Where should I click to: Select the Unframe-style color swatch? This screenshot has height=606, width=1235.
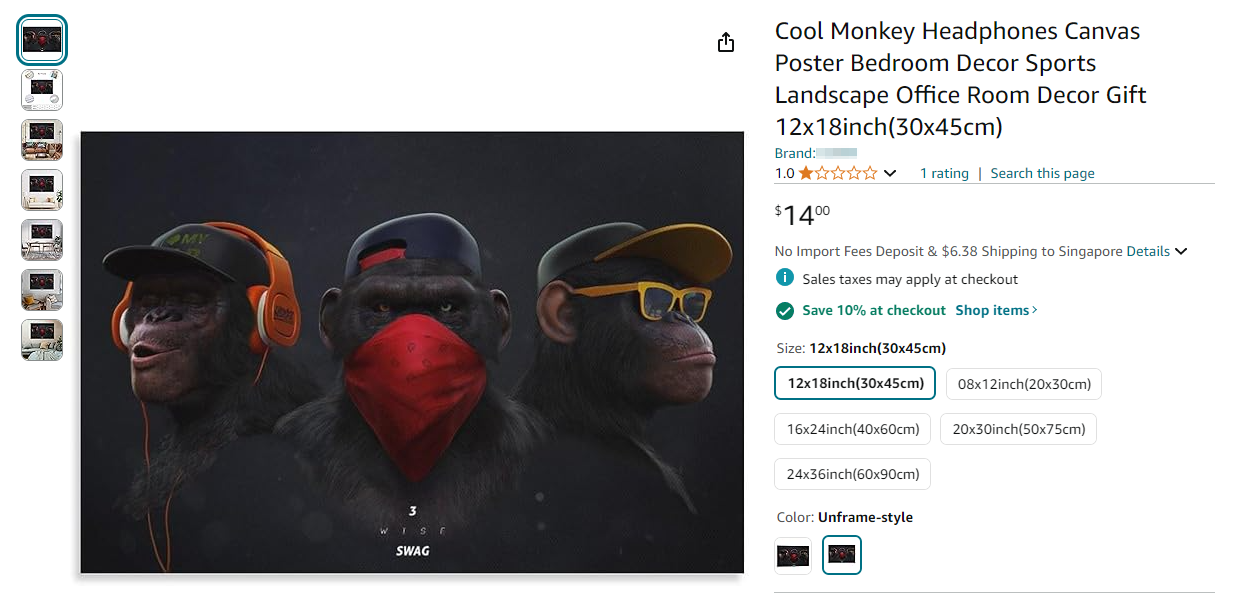point(841,555)
